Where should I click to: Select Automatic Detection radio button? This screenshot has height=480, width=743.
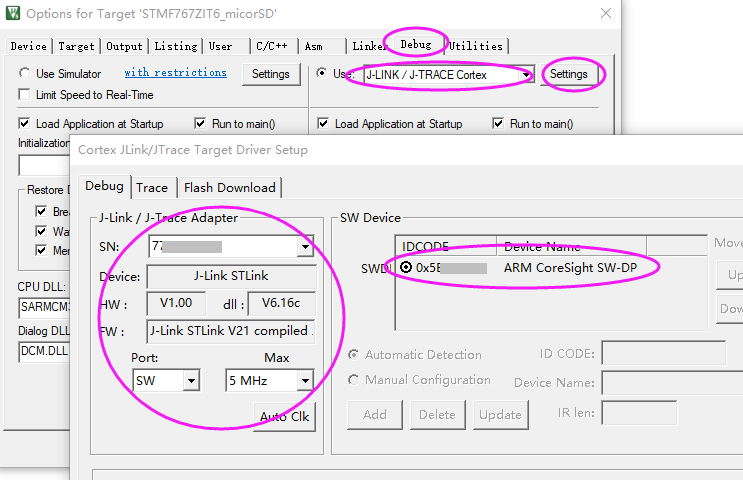coord(353,354)
